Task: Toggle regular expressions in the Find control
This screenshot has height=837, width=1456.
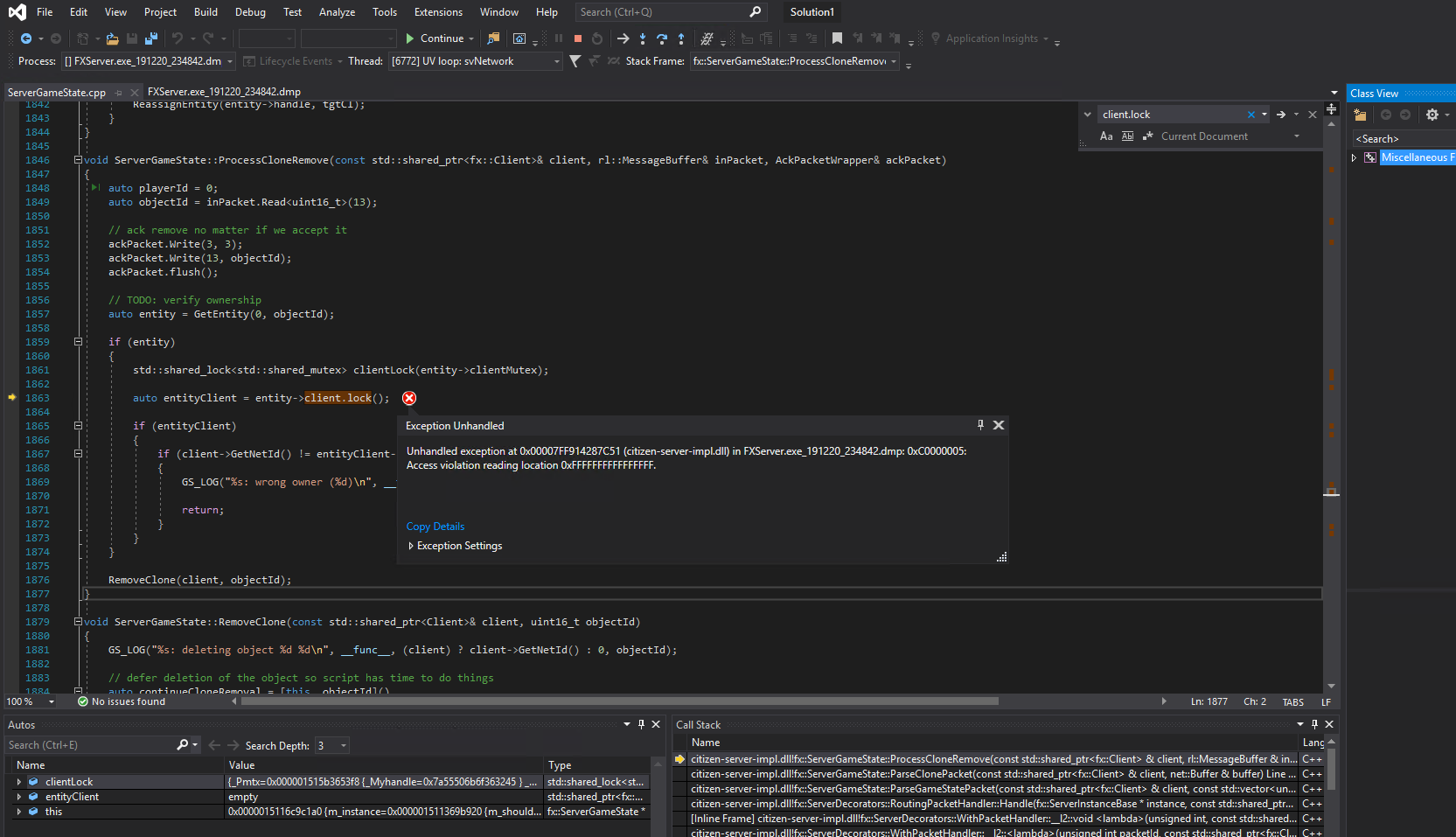Action: click(x=1148, y=136)
